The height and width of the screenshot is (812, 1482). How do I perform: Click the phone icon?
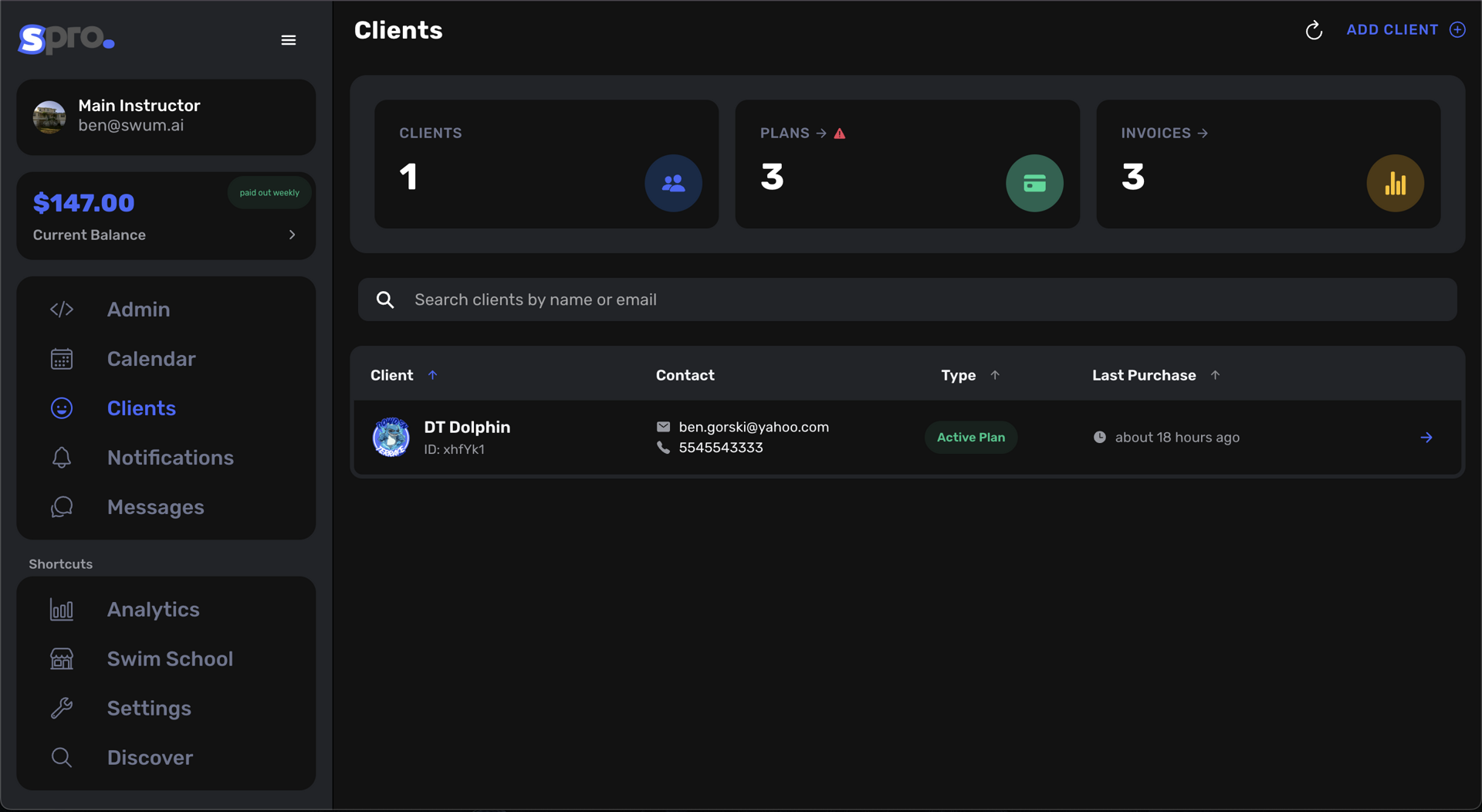(x=663, y=448)
